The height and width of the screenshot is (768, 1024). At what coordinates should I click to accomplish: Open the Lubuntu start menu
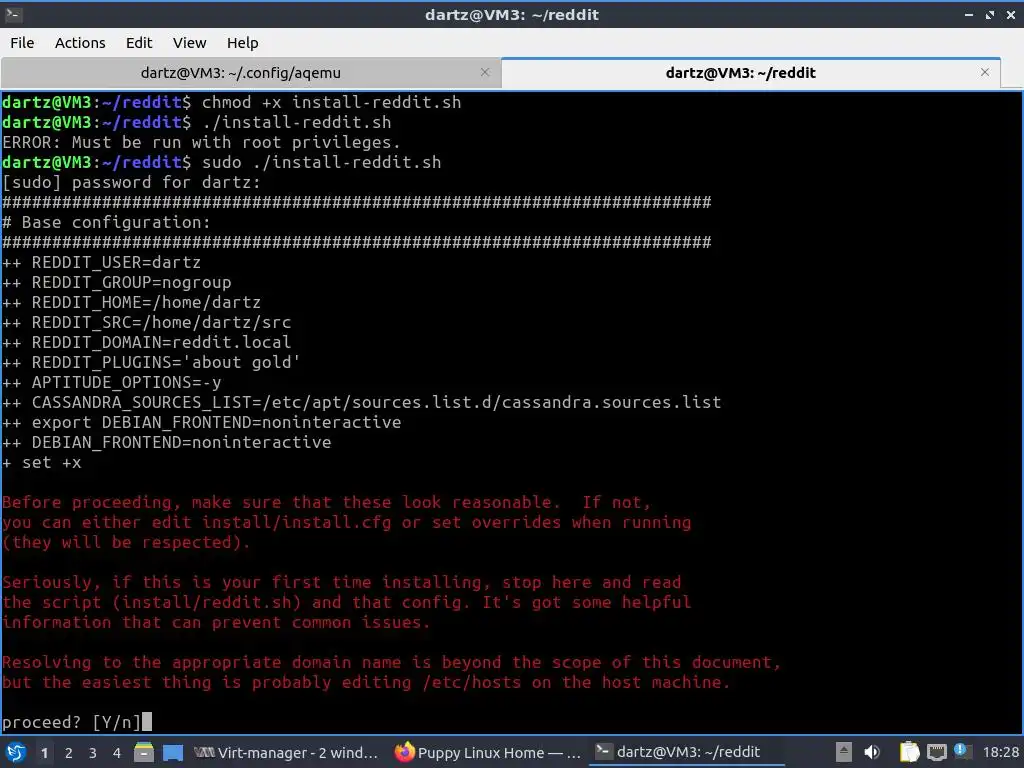click(x=16, y=752)
